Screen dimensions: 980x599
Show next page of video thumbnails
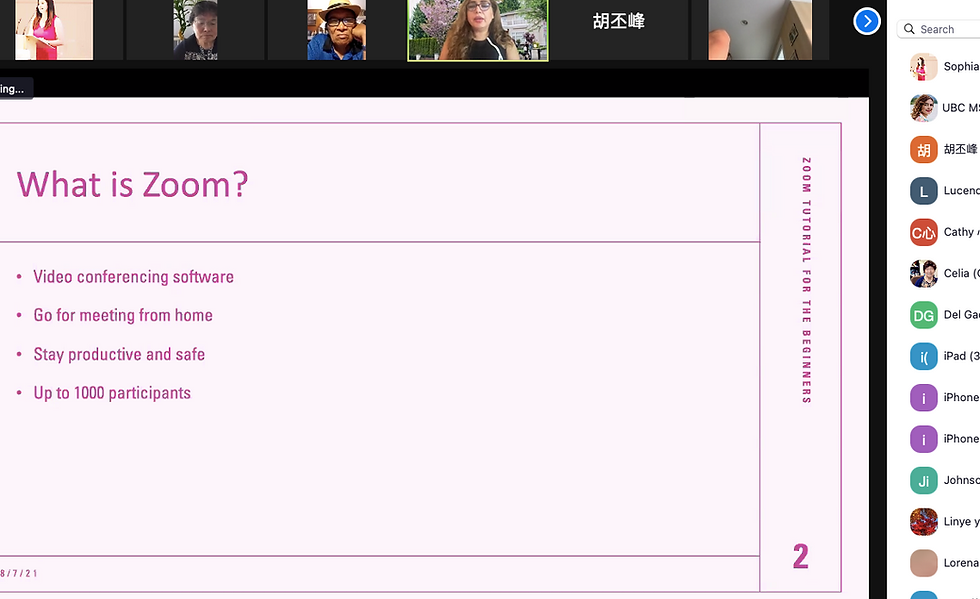click(866, 22)
